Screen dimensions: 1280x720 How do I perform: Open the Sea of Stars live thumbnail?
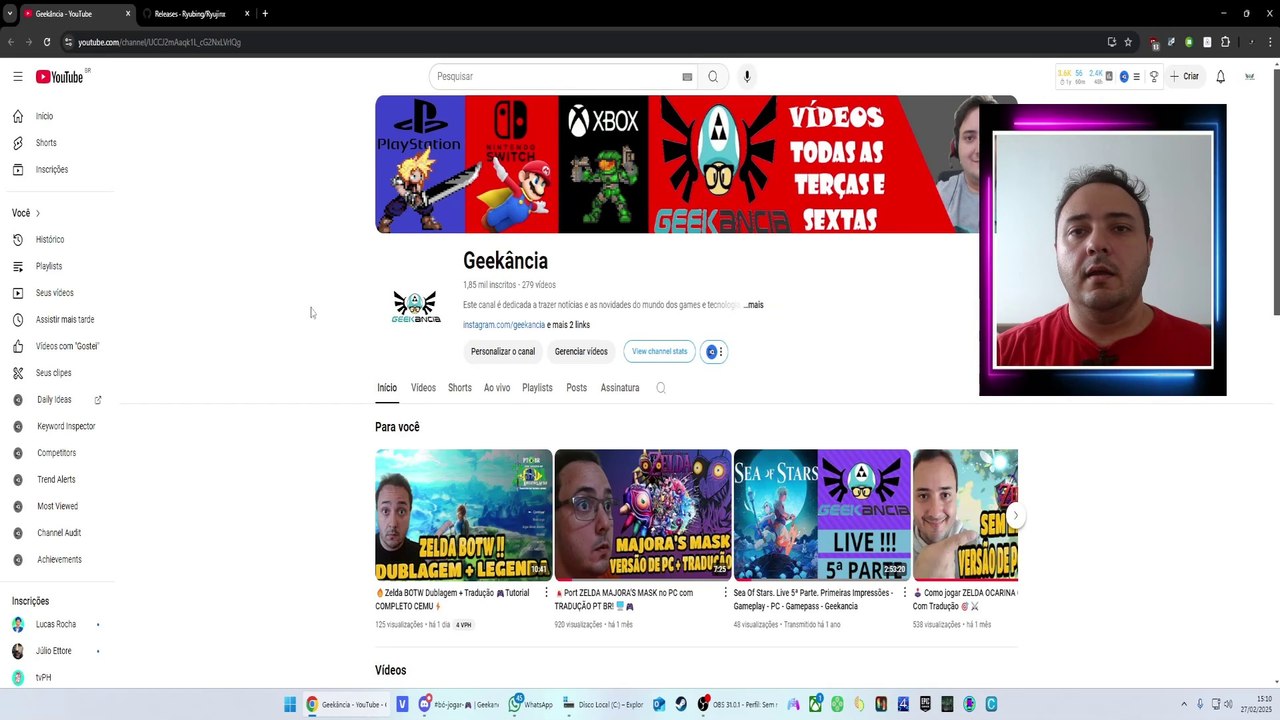822,515
